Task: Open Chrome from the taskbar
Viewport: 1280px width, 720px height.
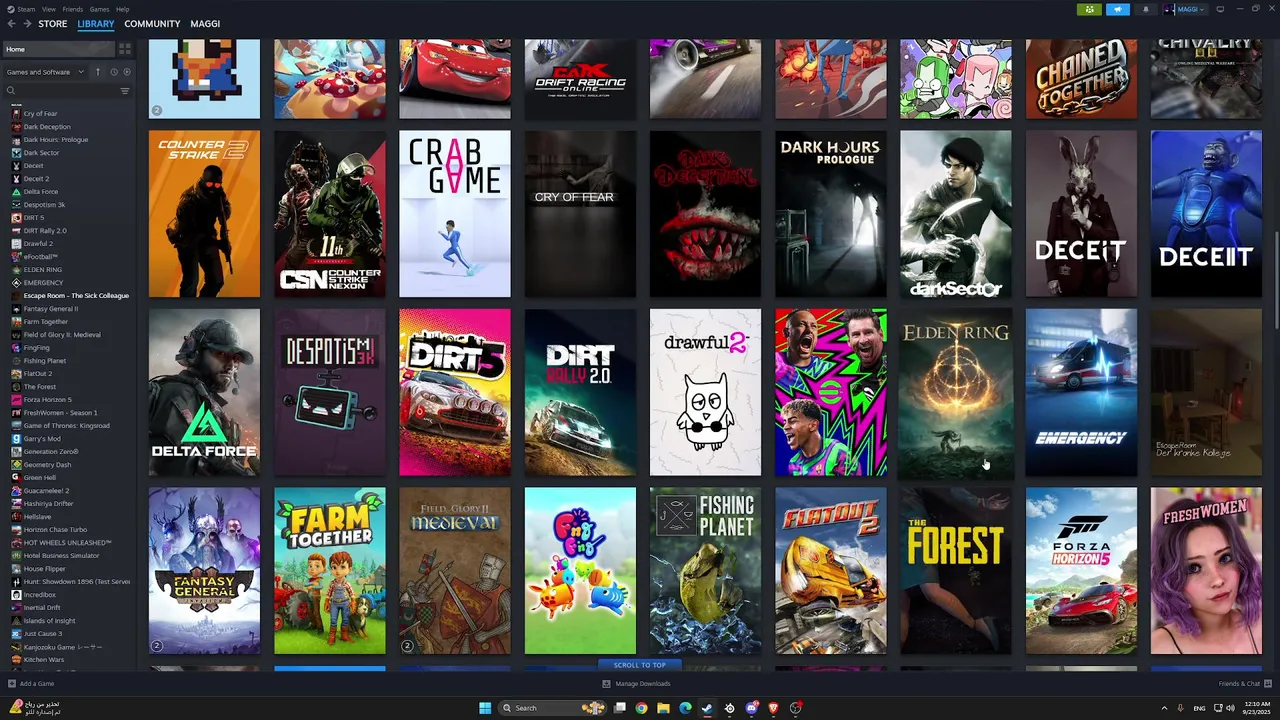Action: click(641, 708)
